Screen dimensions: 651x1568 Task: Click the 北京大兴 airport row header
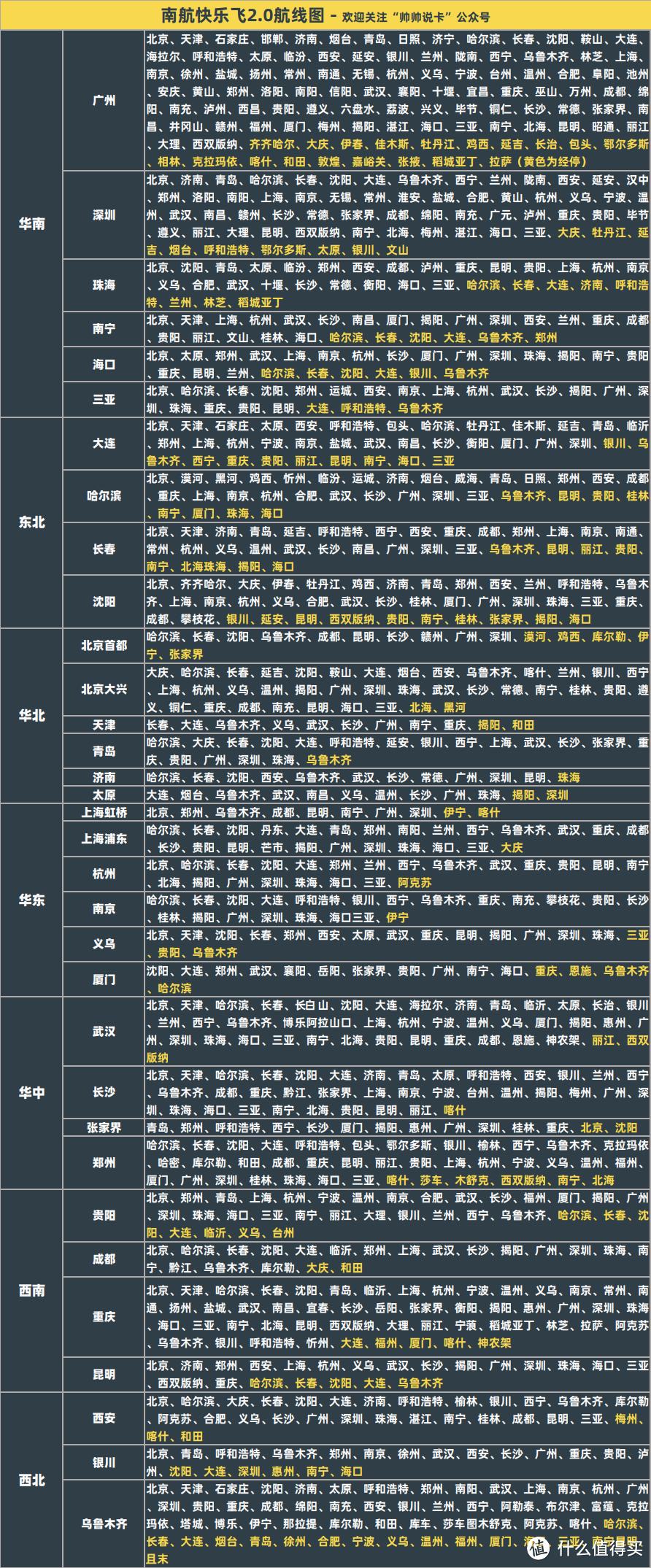click(104, 690)
